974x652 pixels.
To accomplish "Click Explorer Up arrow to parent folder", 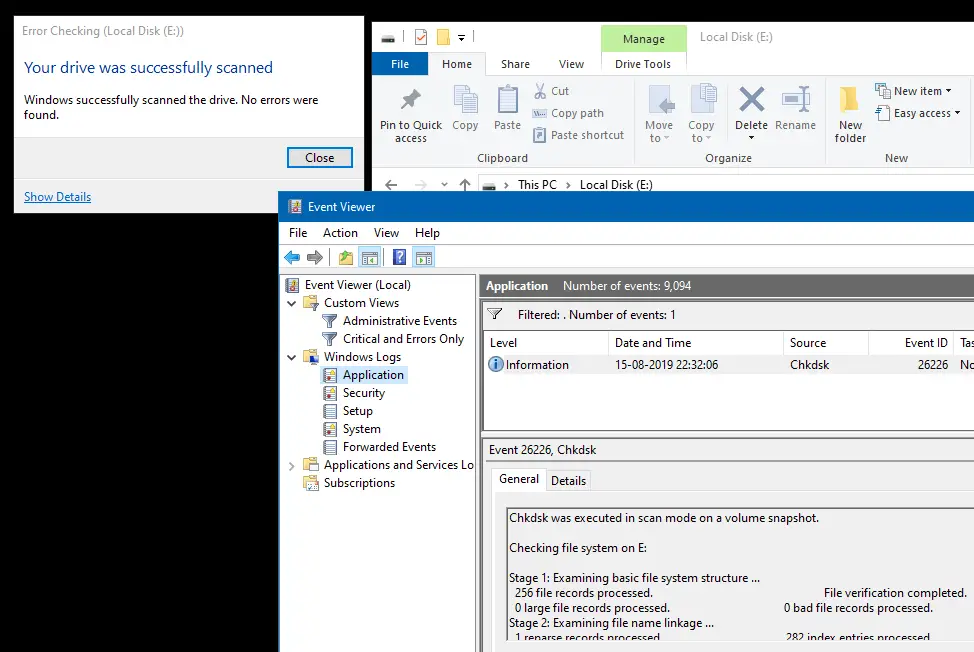I will pos(465,184).
